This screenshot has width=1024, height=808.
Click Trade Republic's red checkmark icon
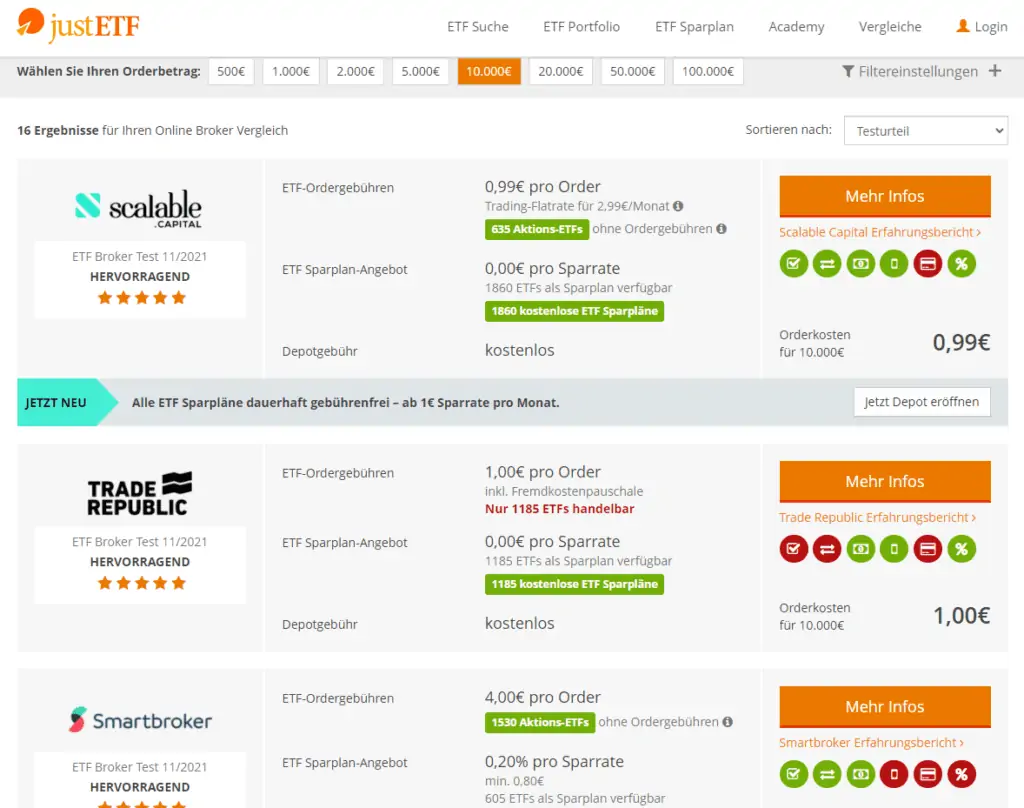(x=793, y=549)
